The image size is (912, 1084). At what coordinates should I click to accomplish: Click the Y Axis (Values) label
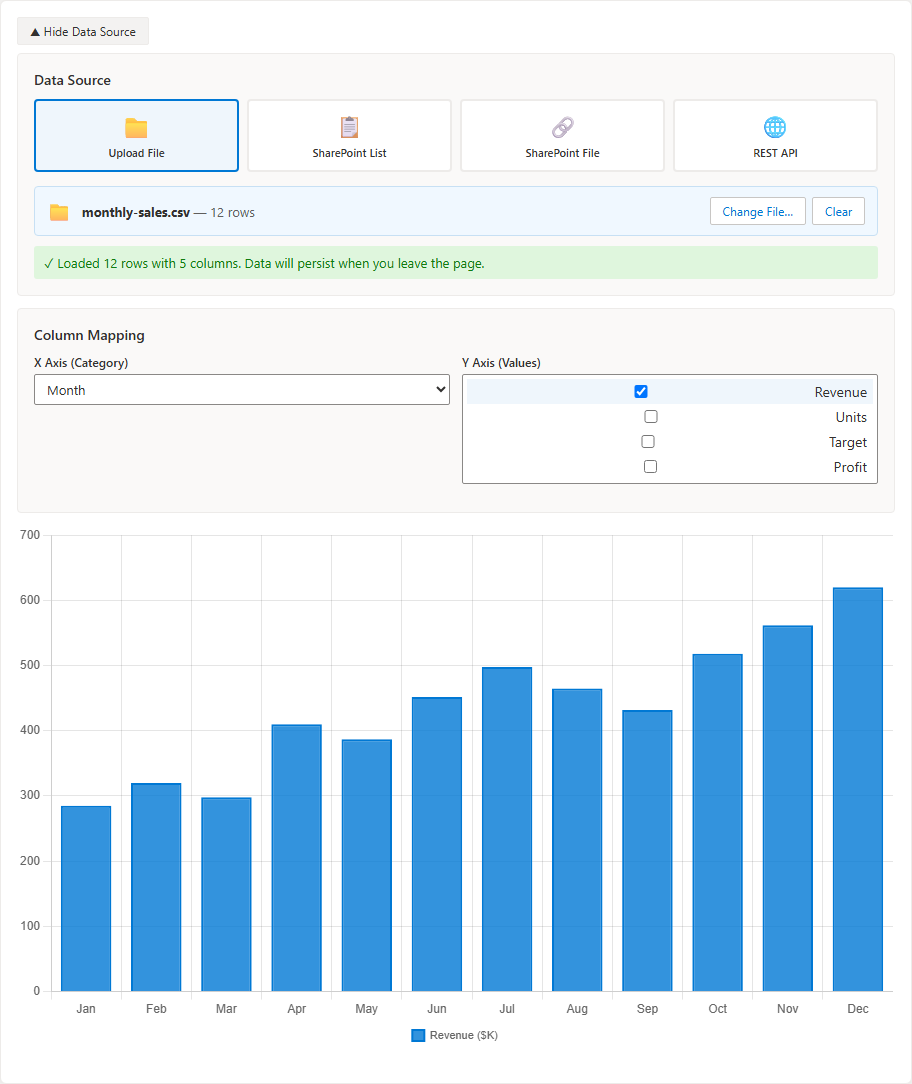(501, 363)
